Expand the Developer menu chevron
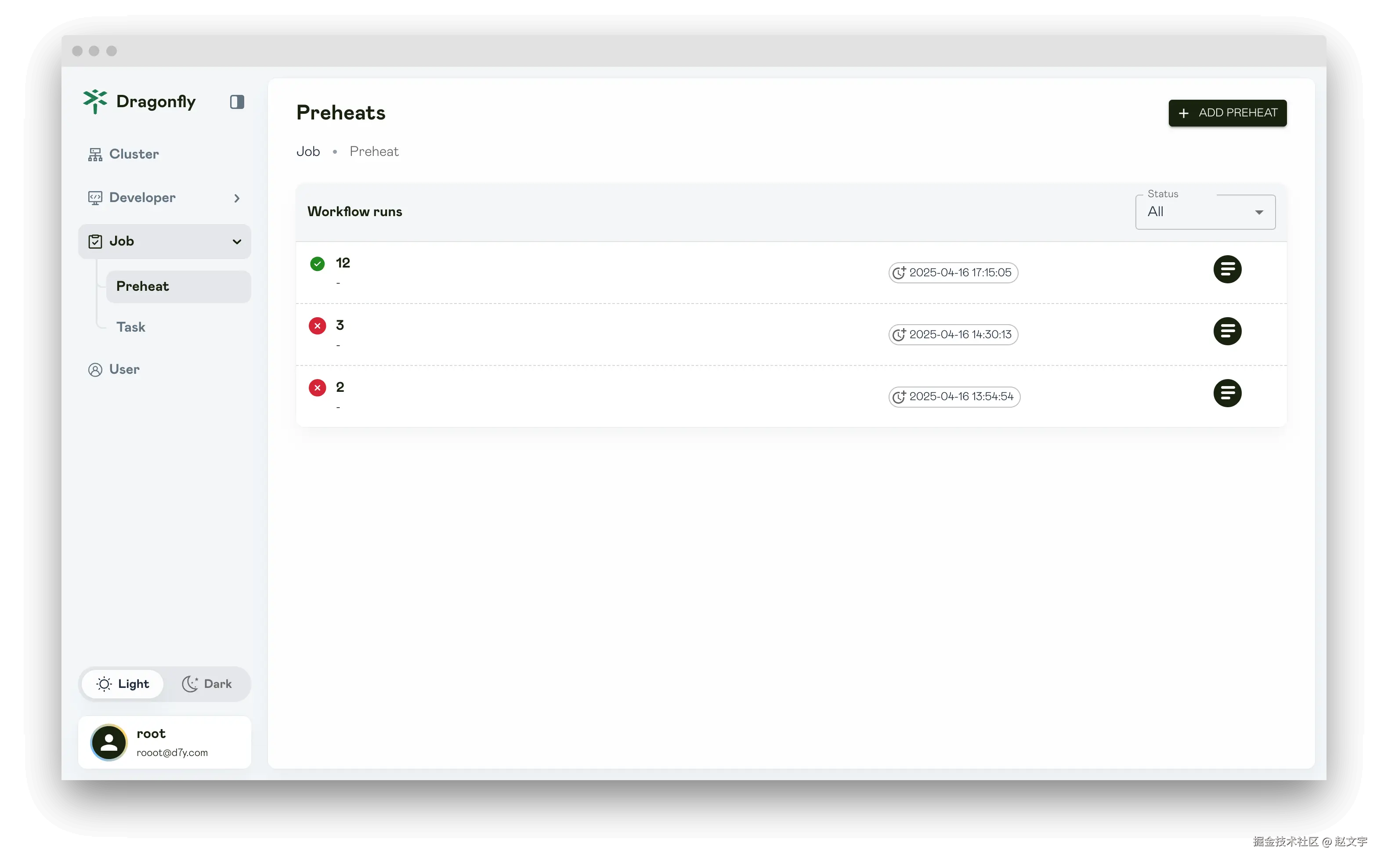Image resolution: width=1388 pixels, height=868 pixels. click(236, 198)
